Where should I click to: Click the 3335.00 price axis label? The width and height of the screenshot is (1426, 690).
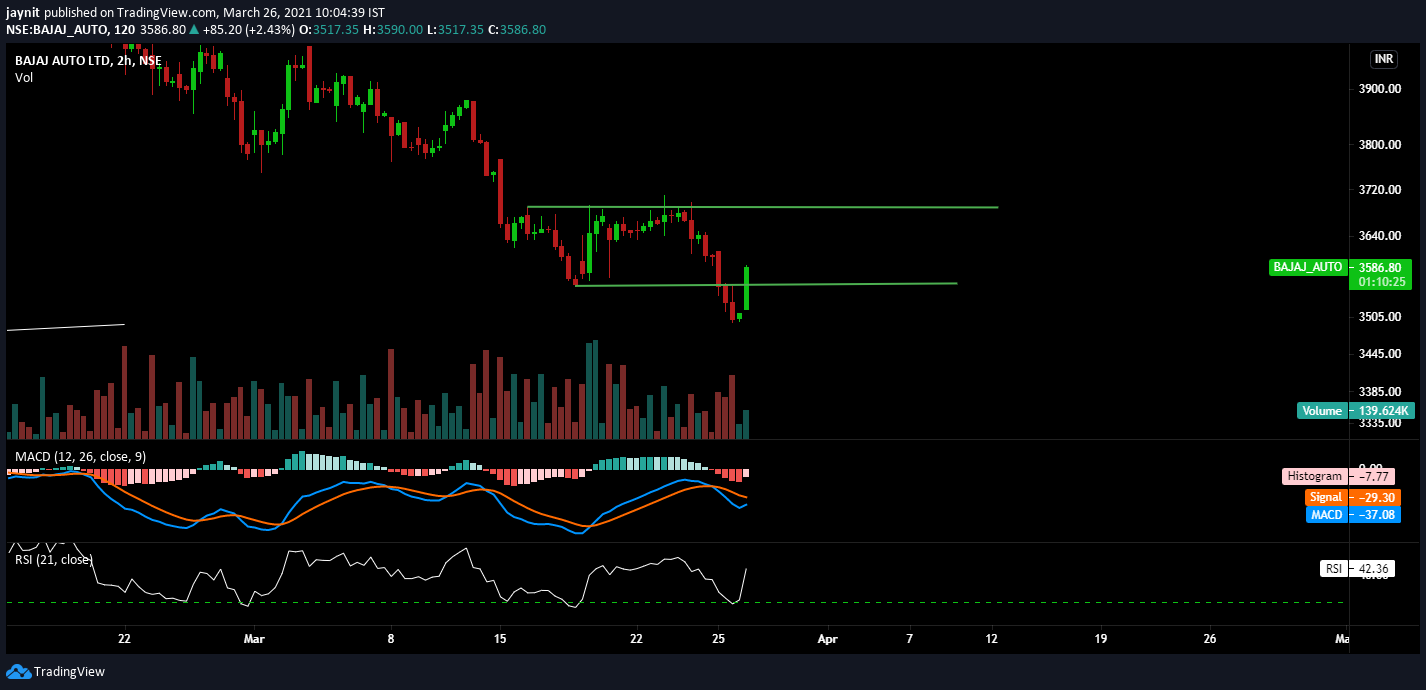1381,424
